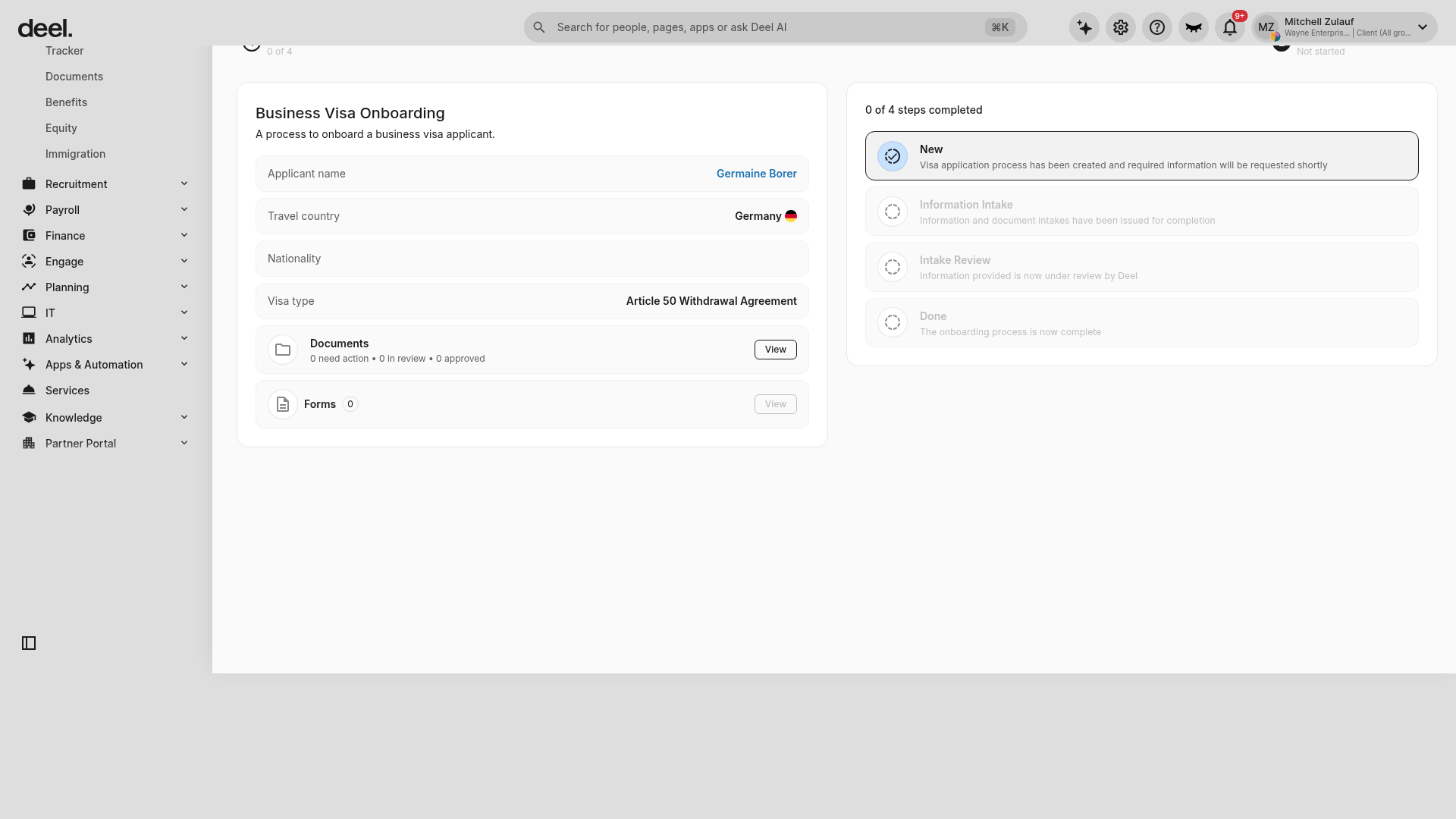Expand the Analytics menu chevron
The height and width of the screenshot is (819, 1456).
(x=184, y=338)
